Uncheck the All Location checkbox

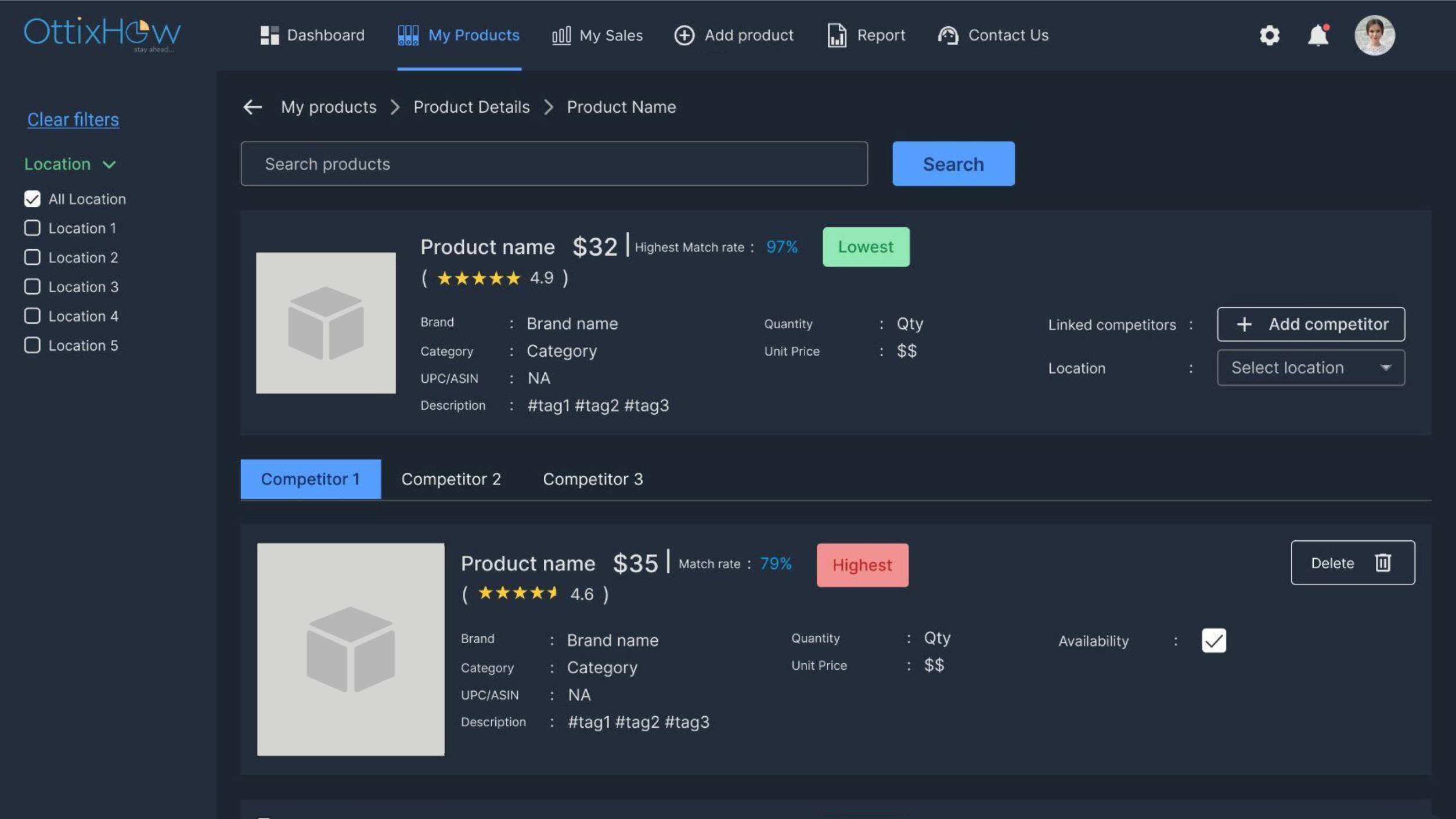click(33, 199)
